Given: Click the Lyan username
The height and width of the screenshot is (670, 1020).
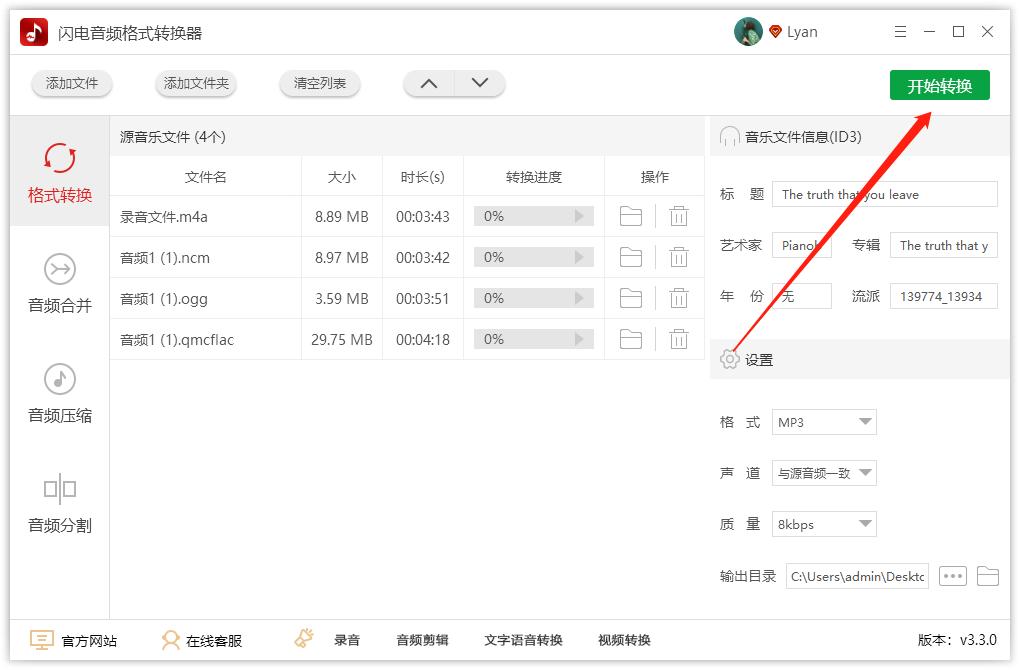Looking at the screenshot, I should (x=802, y=32).
